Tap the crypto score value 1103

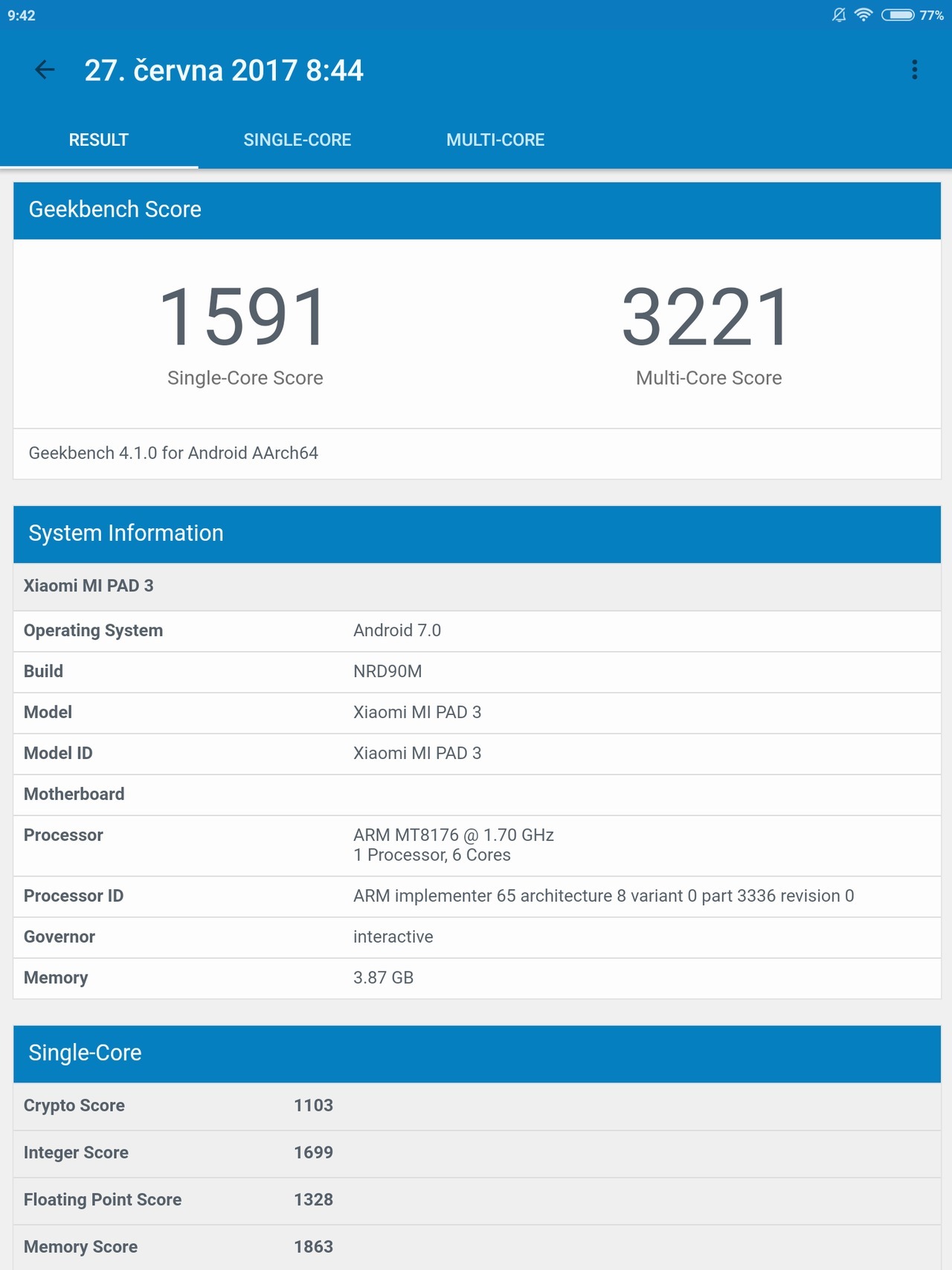314,1106
